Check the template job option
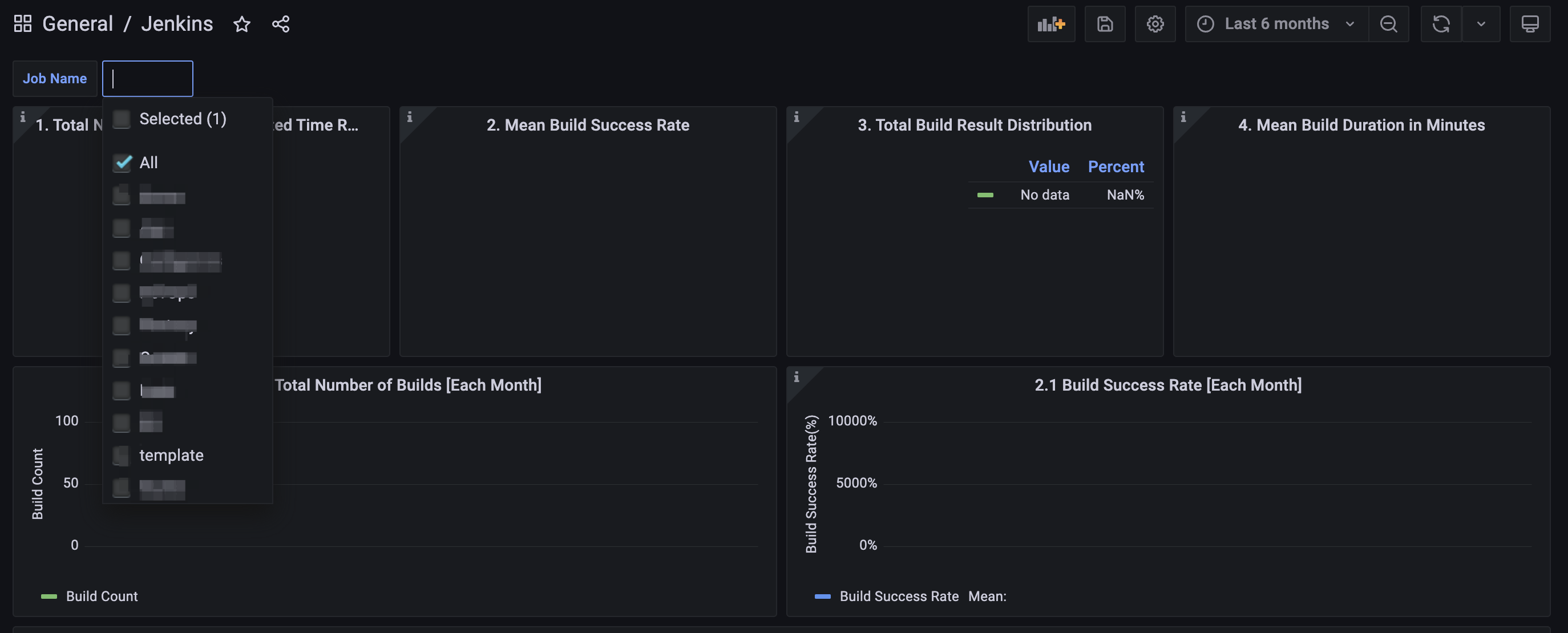Image resolution: width=1568 pixels, height=633 pixels. [x=122, y=455]
